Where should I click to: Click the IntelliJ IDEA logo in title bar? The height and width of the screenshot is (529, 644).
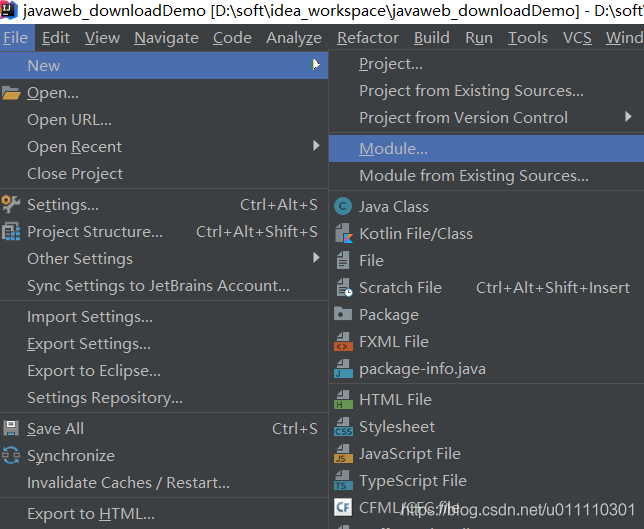point(8,9)
